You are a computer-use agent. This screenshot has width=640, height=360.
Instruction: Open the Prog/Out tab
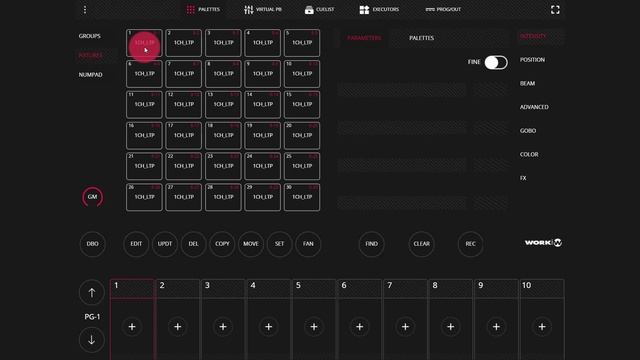[443, 9]
